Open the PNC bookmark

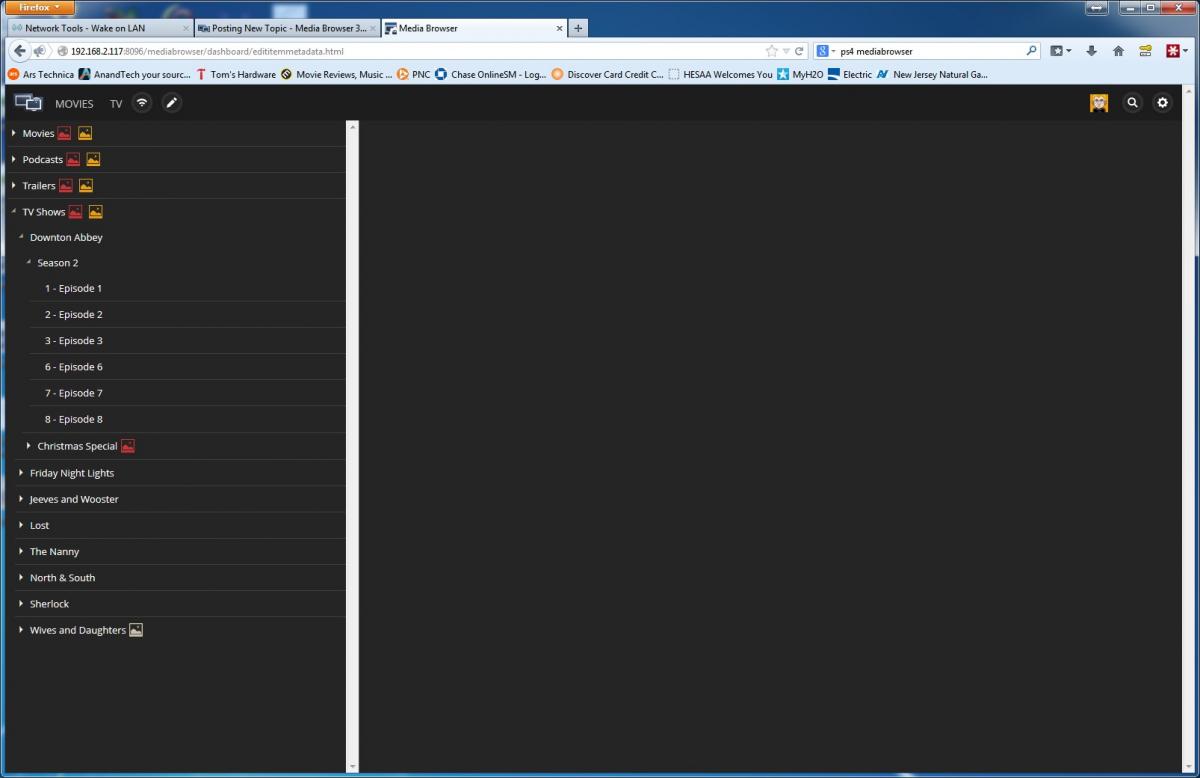(x=413, y=74)
